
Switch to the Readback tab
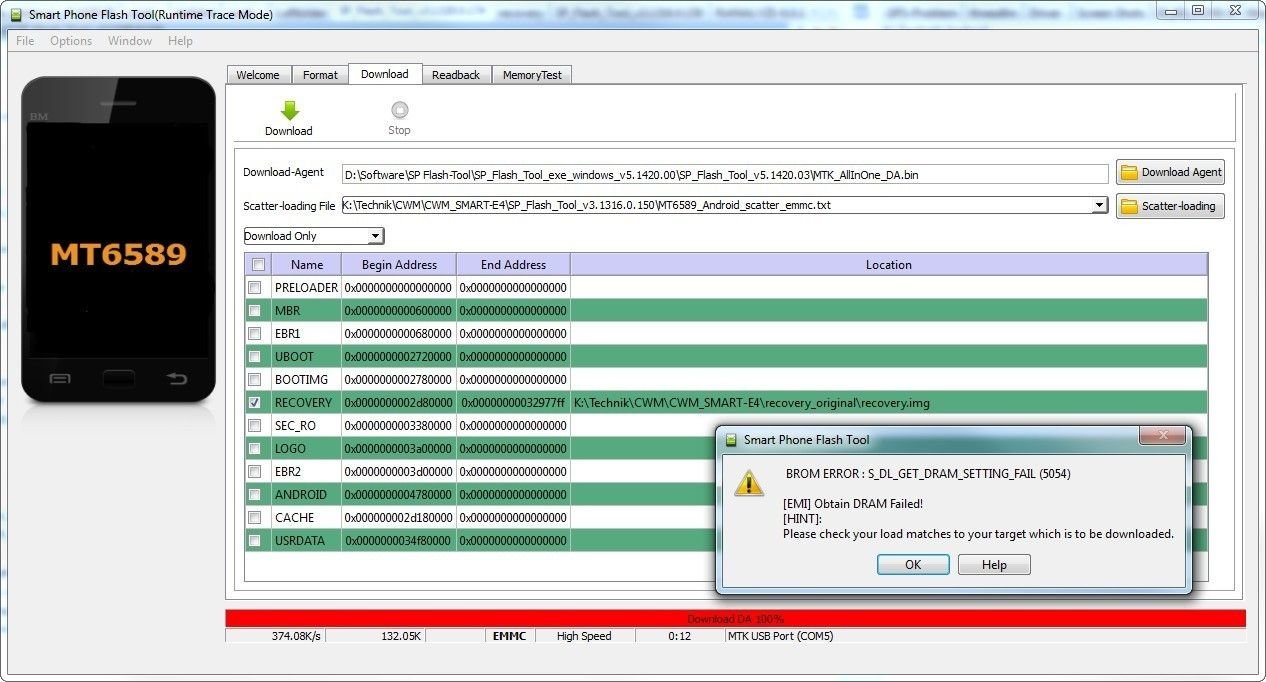click(456, 75)
